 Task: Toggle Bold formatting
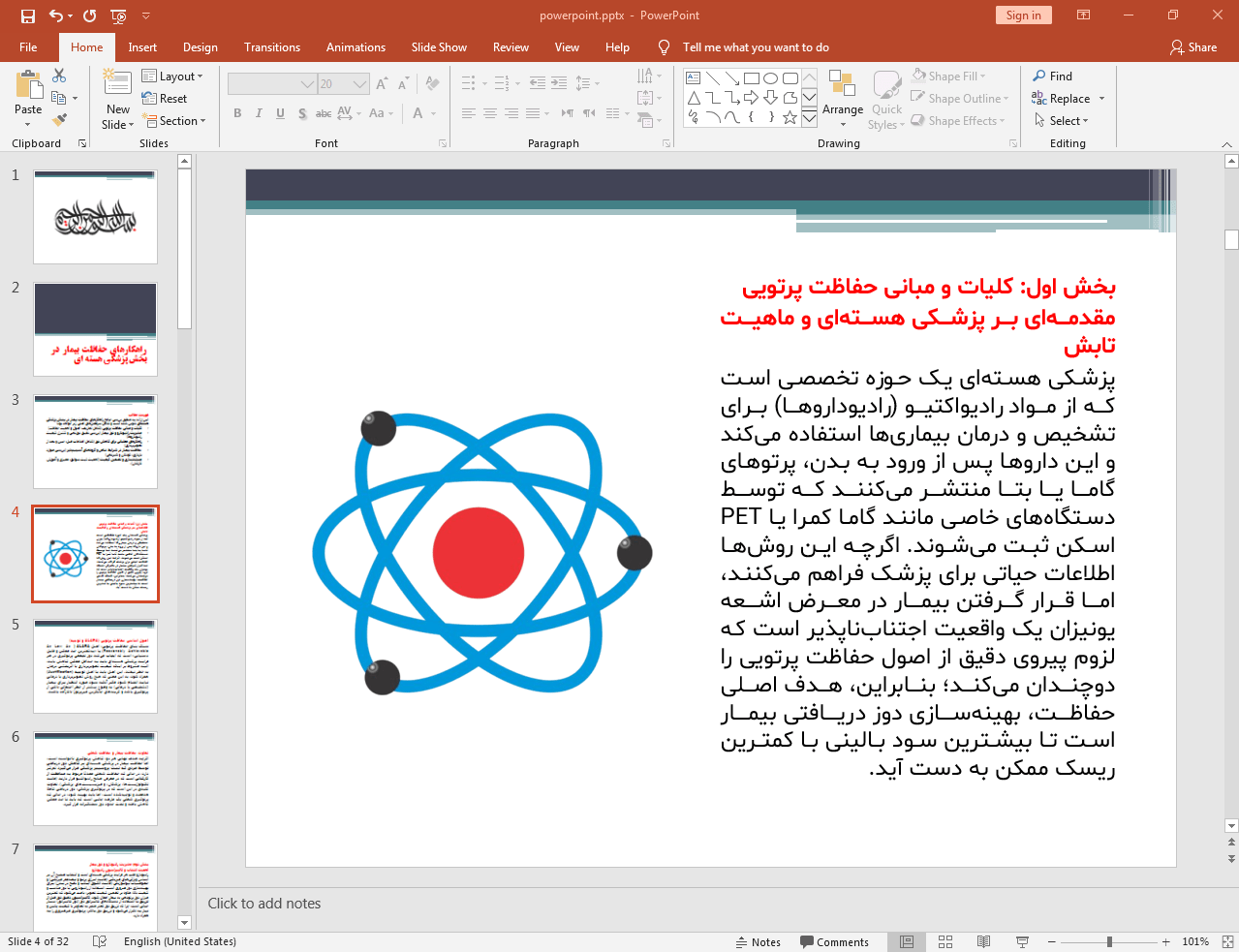point(237,113)
